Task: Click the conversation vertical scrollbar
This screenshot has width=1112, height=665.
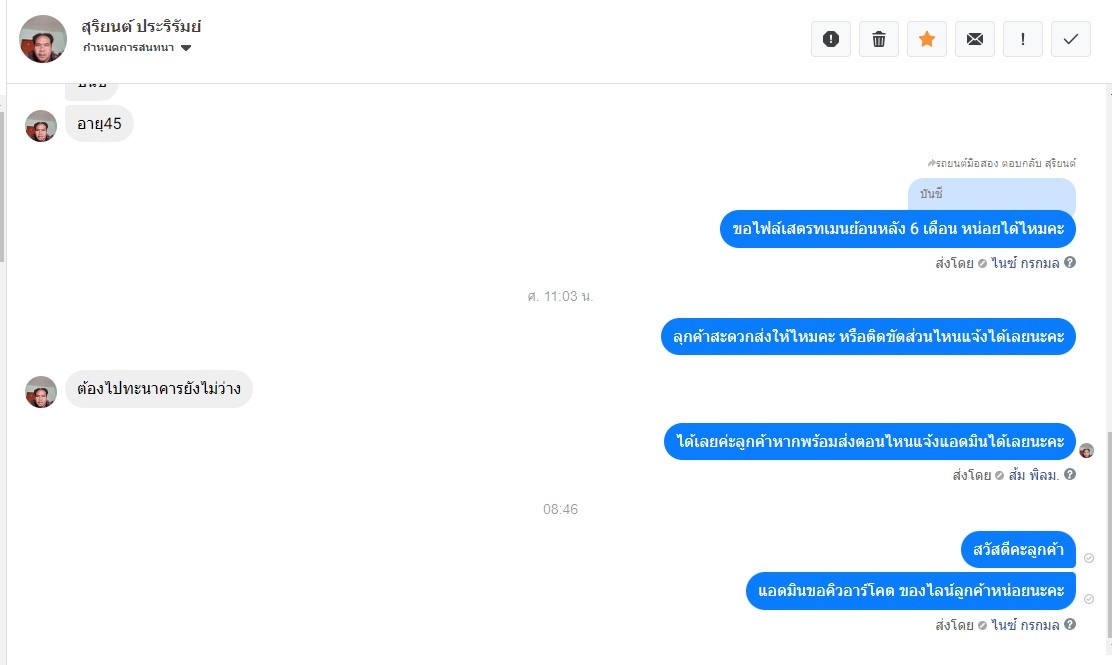Action: click(1108, 544)
